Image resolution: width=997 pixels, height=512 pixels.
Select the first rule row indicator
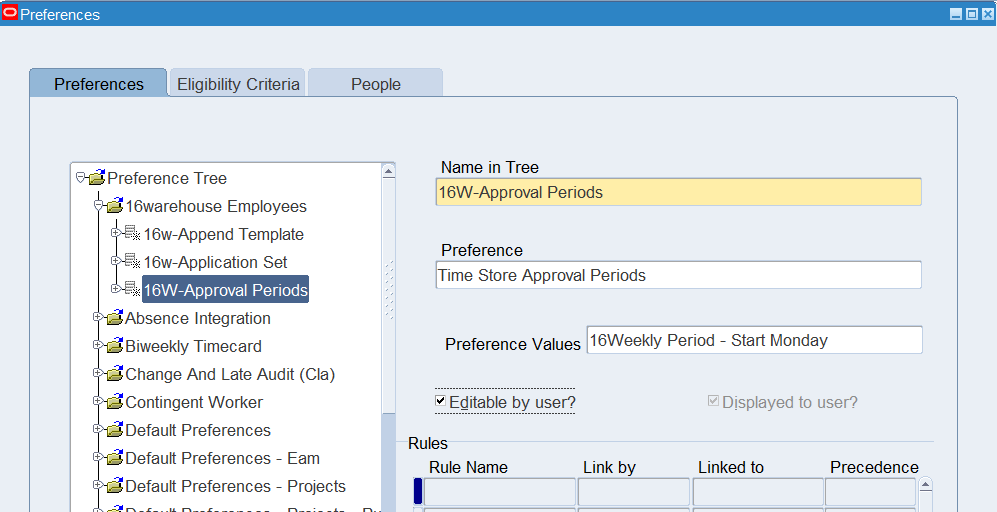coord(418,491)
